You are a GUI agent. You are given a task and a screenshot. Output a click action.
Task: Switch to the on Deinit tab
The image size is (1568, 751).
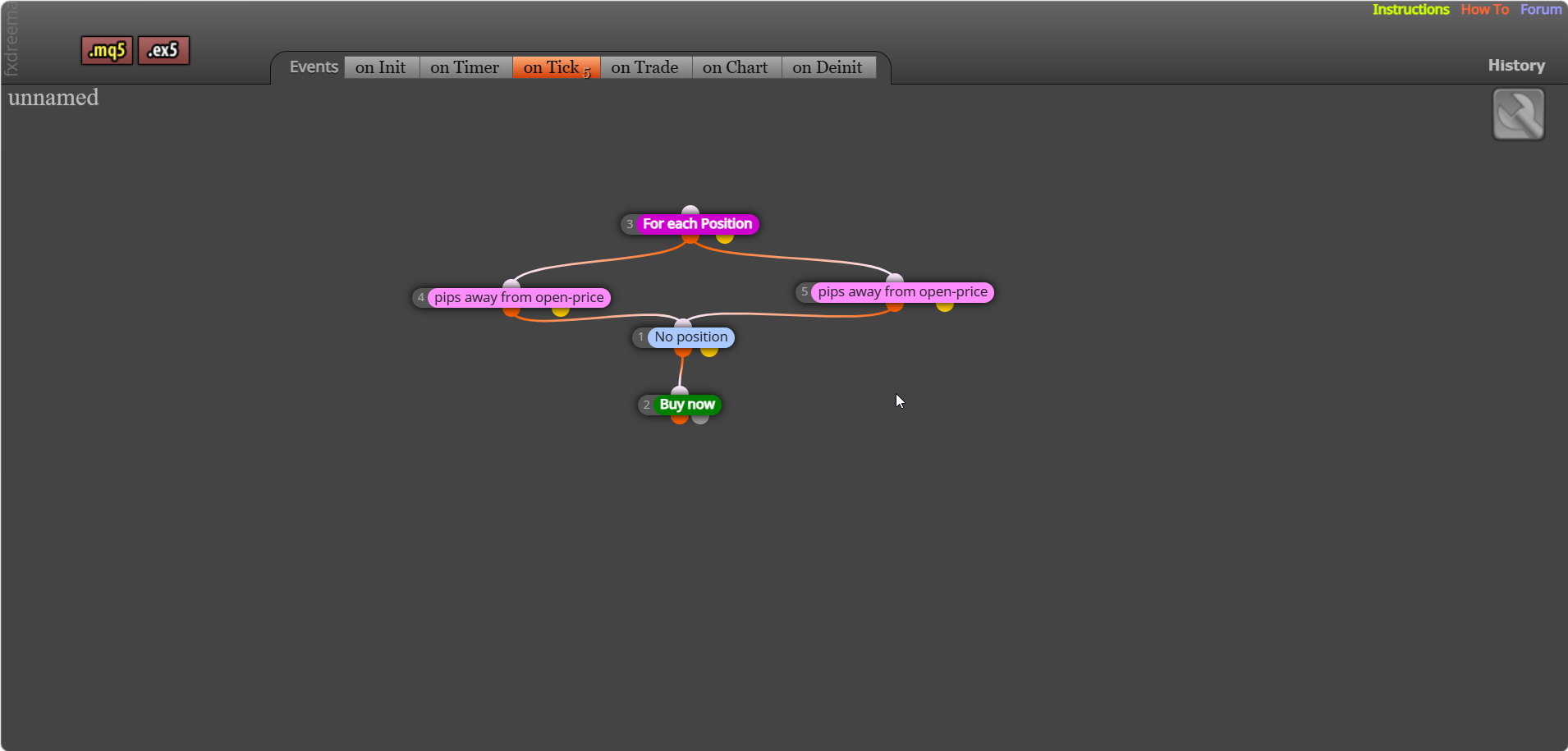[828, 67]
